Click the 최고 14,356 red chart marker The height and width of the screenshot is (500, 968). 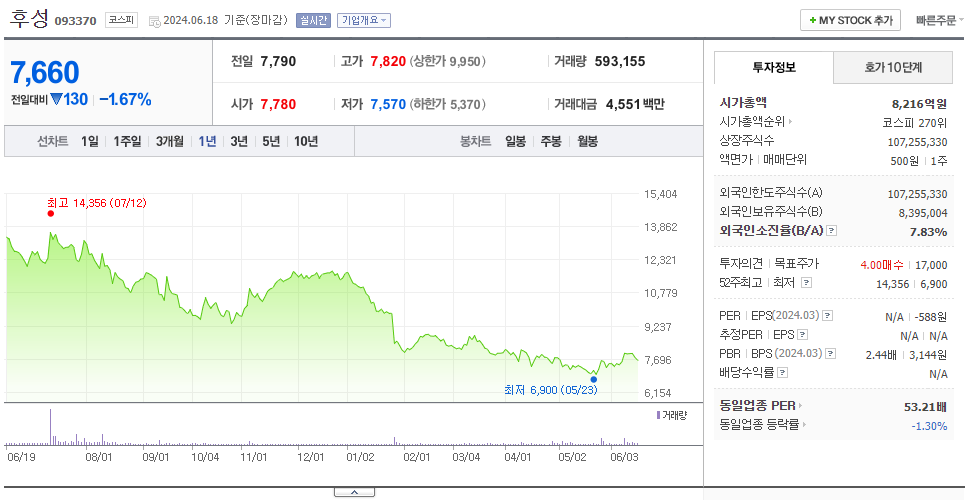(x=51, y=214)
